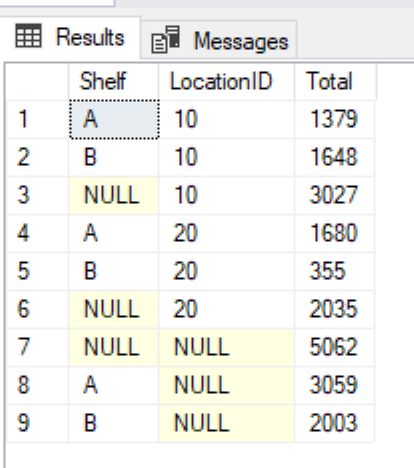414x468 pixels.
Task: Open the Messages tab
Action: point(219,40)
